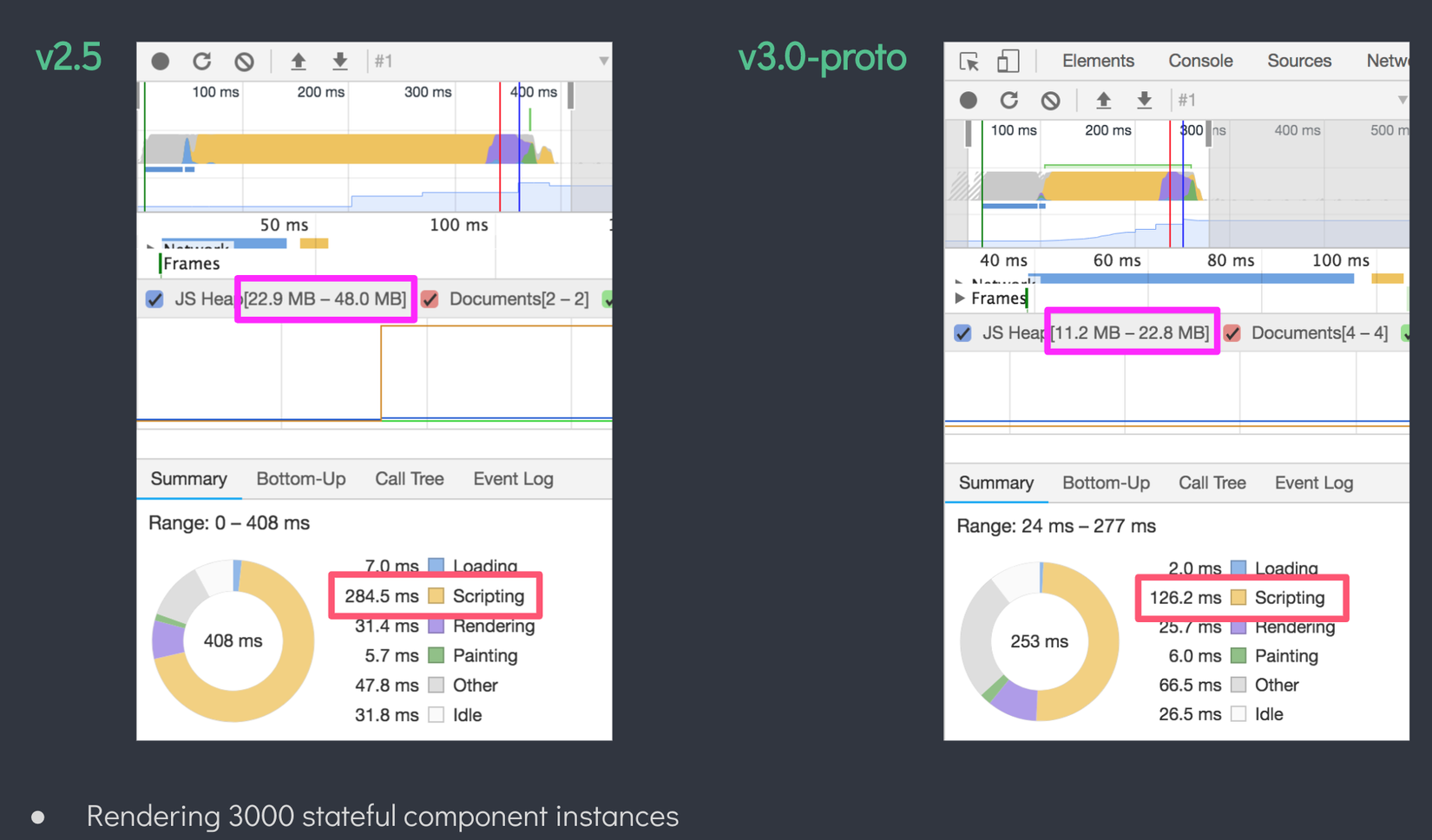Viewport: 1432px width, 840px height.
Task: Click the 22.9 MB – 48.0 MB heap value
Action: click(325, 299)
